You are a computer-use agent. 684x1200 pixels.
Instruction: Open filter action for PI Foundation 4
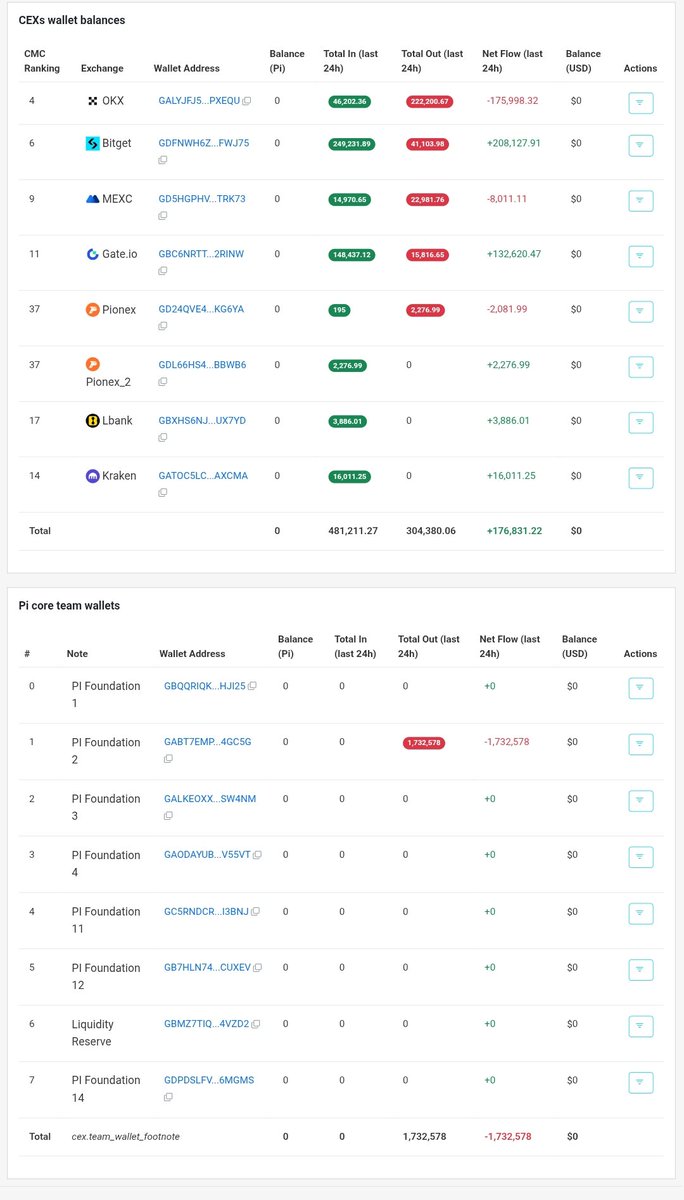click(640, 857)
